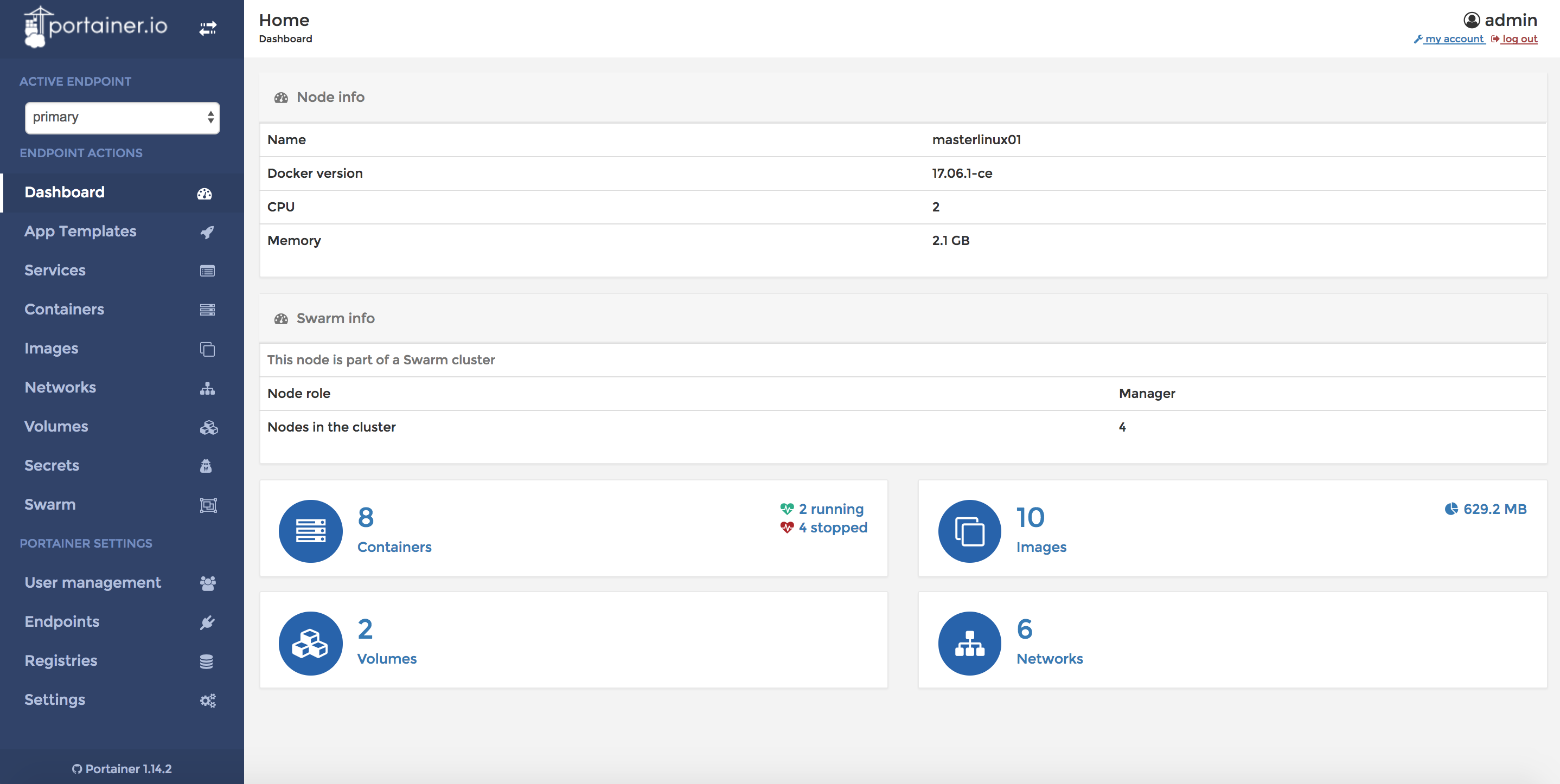Screen dimensions: 1560x784
Task: Go to User management page
Action: coord(93,582)
